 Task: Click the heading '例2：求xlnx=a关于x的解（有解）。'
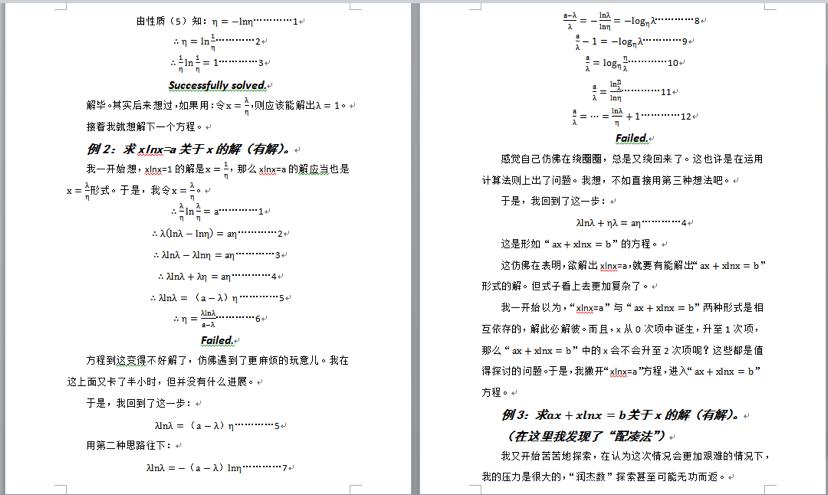coord(190,149)
